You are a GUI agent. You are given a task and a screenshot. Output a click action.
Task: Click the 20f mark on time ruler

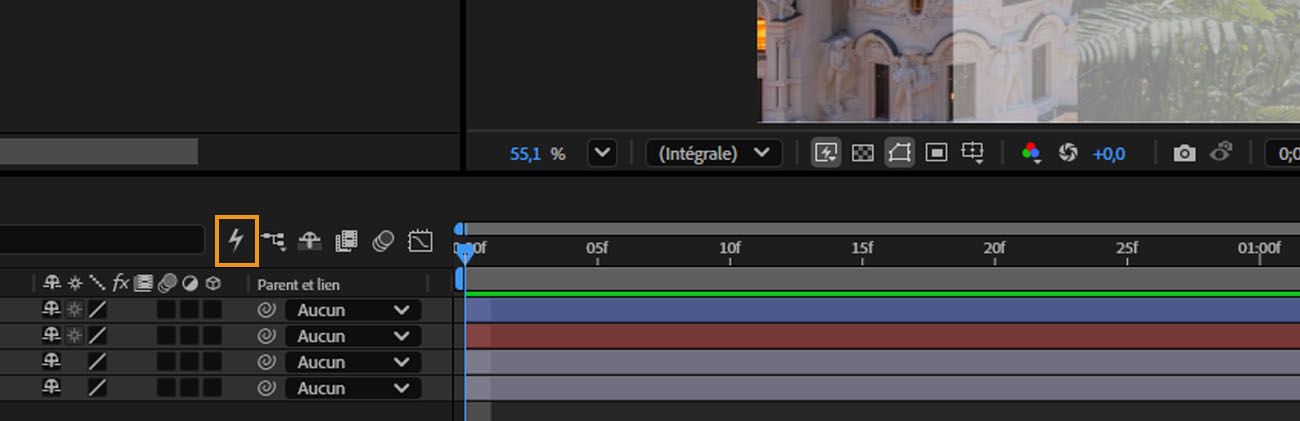[x=994, y=248]
